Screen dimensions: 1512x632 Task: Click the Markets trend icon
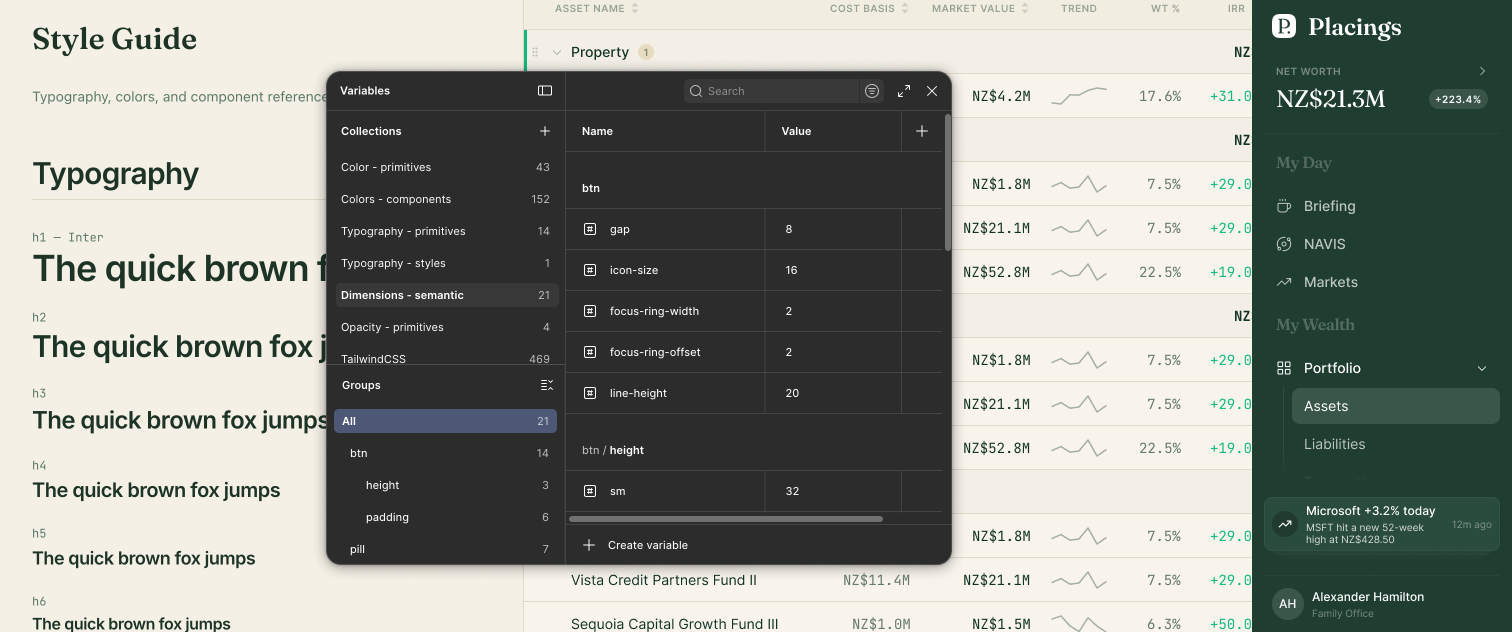[1284, 282]
